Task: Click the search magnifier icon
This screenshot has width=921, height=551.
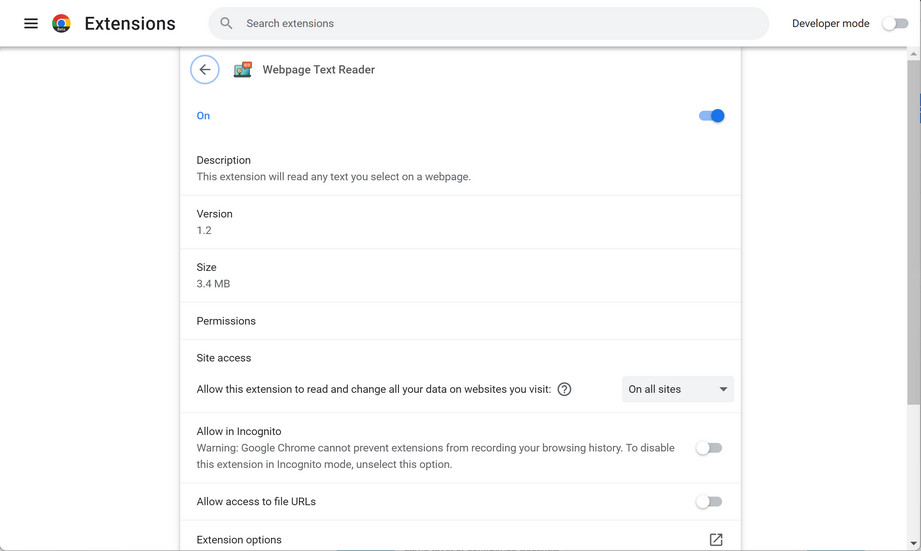Action: coord(227,23)
